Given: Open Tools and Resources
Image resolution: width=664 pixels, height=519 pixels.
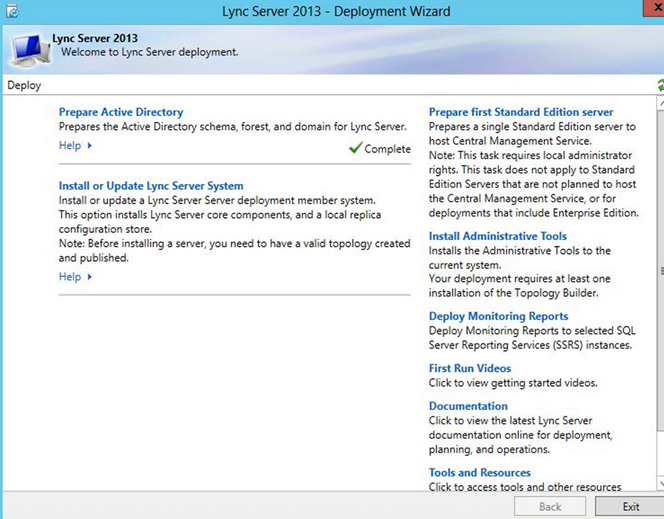Looking at the screenshot, I should [480, 472].
